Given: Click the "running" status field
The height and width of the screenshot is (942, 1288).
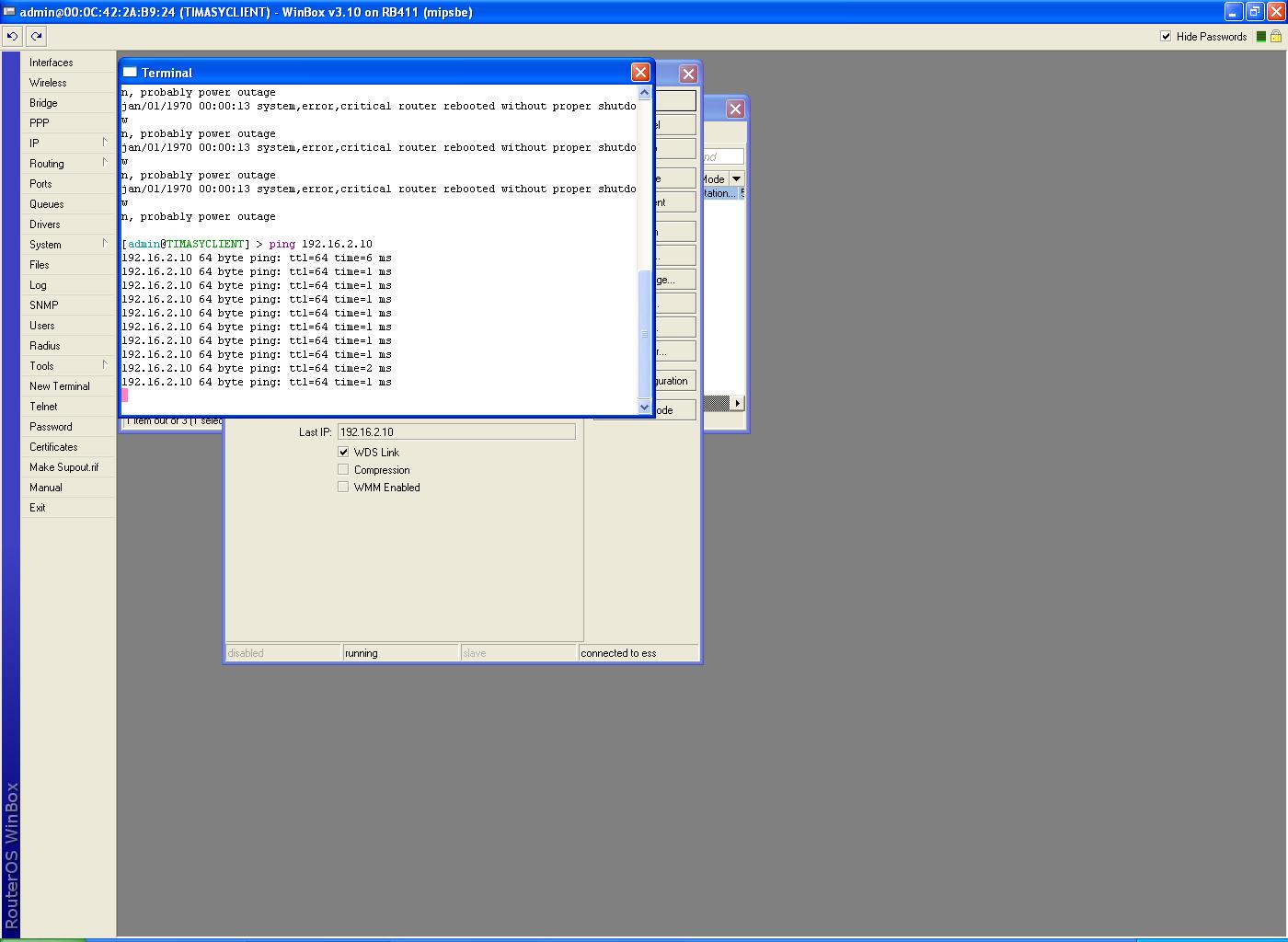Looking at the screenshot, I should 401,653.
